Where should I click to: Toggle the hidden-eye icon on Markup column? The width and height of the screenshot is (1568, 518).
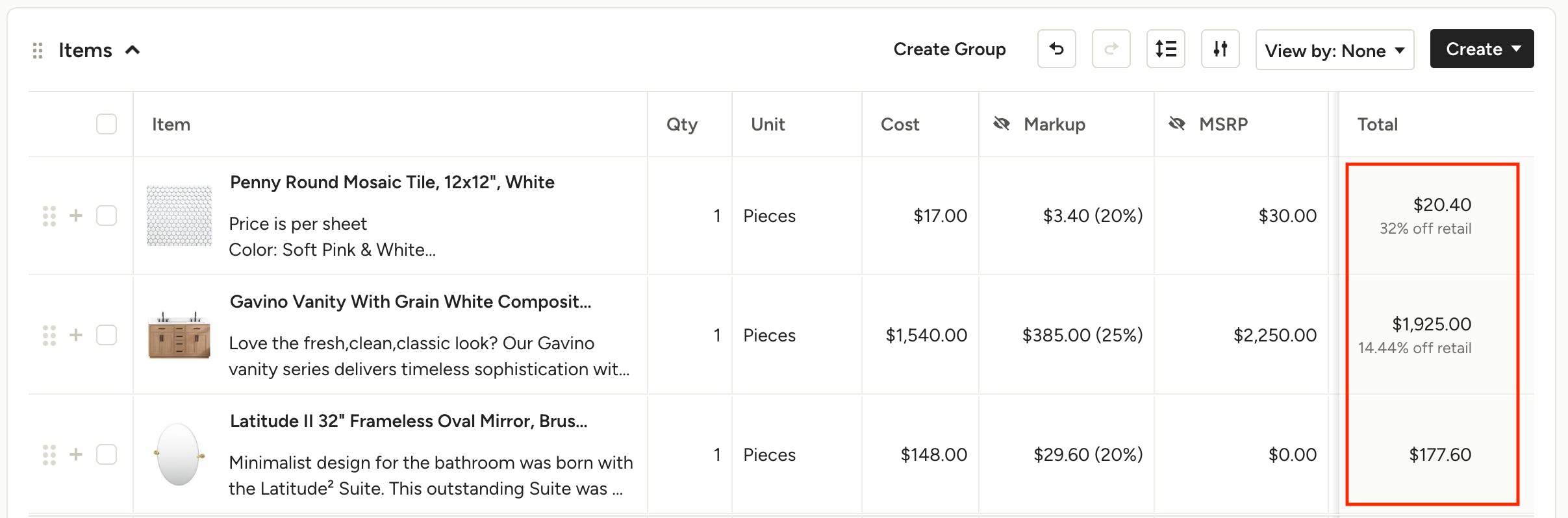[1002, 124]
